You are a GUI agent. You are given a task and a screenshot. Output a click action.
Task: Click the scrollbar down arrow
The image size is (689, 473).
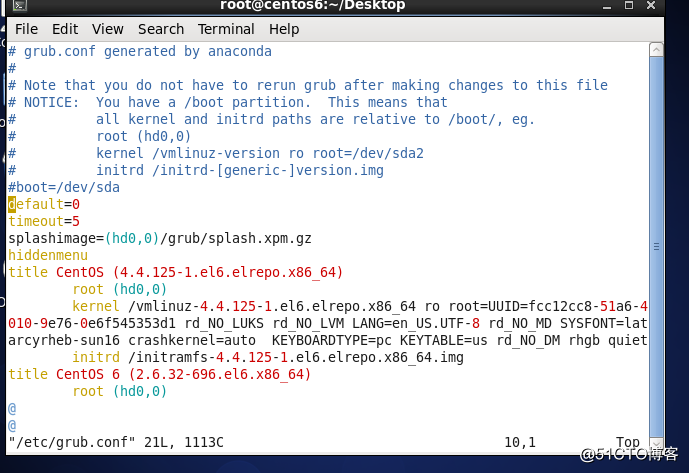pos(656,443)
